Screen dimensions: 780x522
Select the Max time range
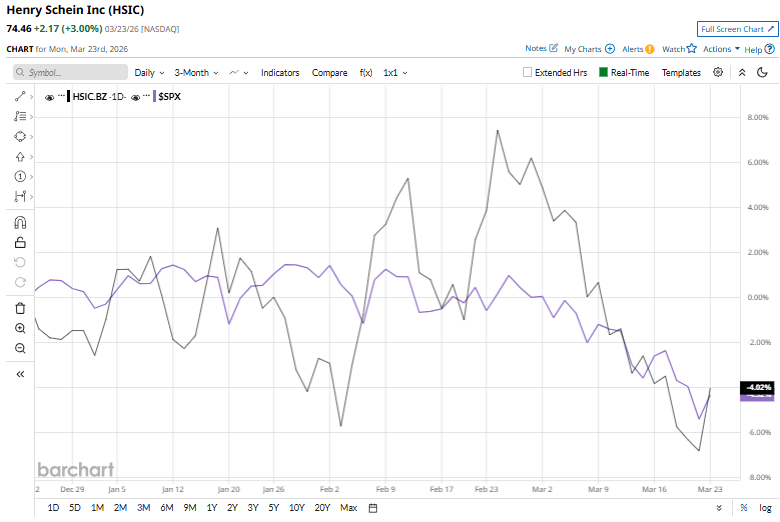[349, 508]
